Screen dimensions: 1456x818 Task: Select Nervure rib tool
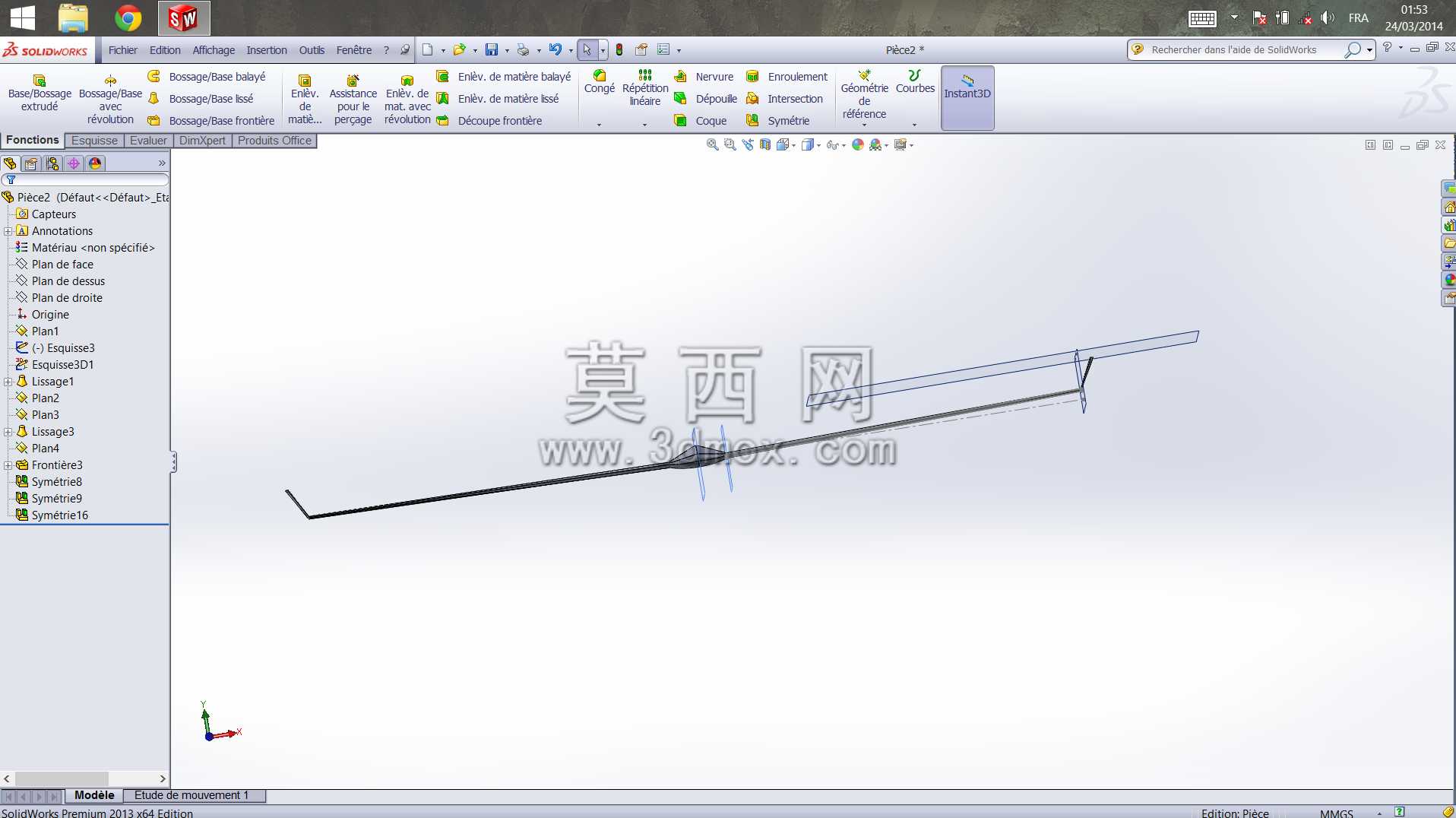click(704, 77)
